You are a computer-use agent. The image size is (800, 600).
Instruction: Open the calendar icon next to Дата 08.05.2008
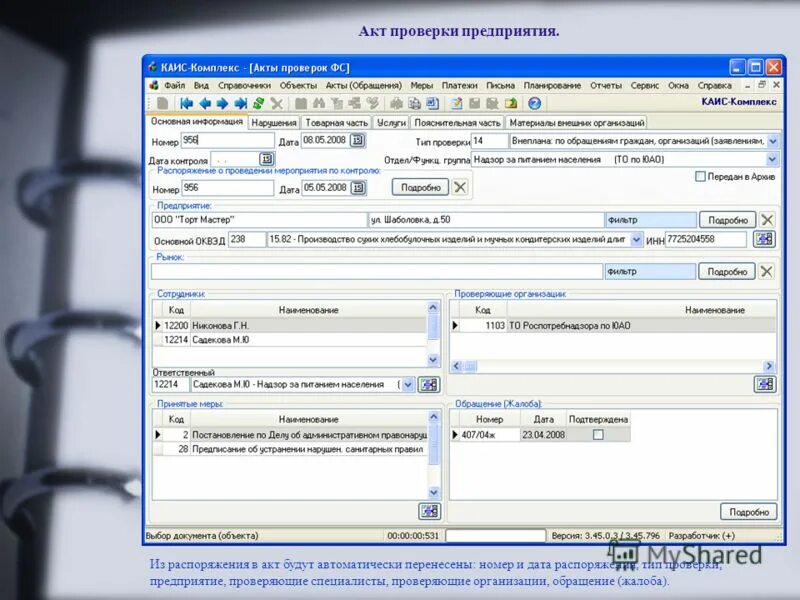click(359, 140)
